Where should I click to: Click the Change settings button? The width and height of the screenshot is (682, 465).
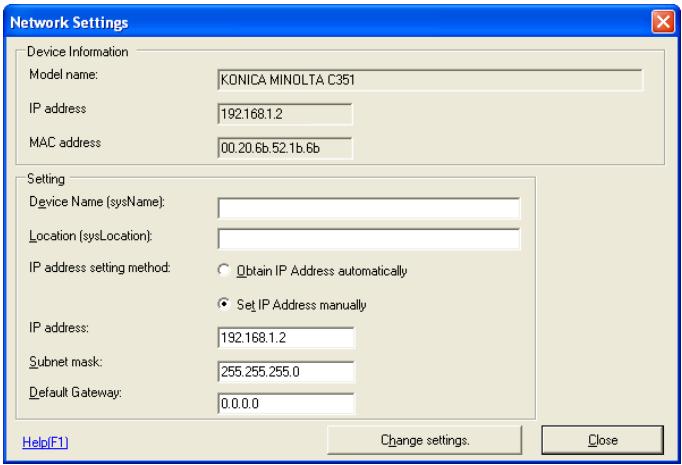coord(425,440)
